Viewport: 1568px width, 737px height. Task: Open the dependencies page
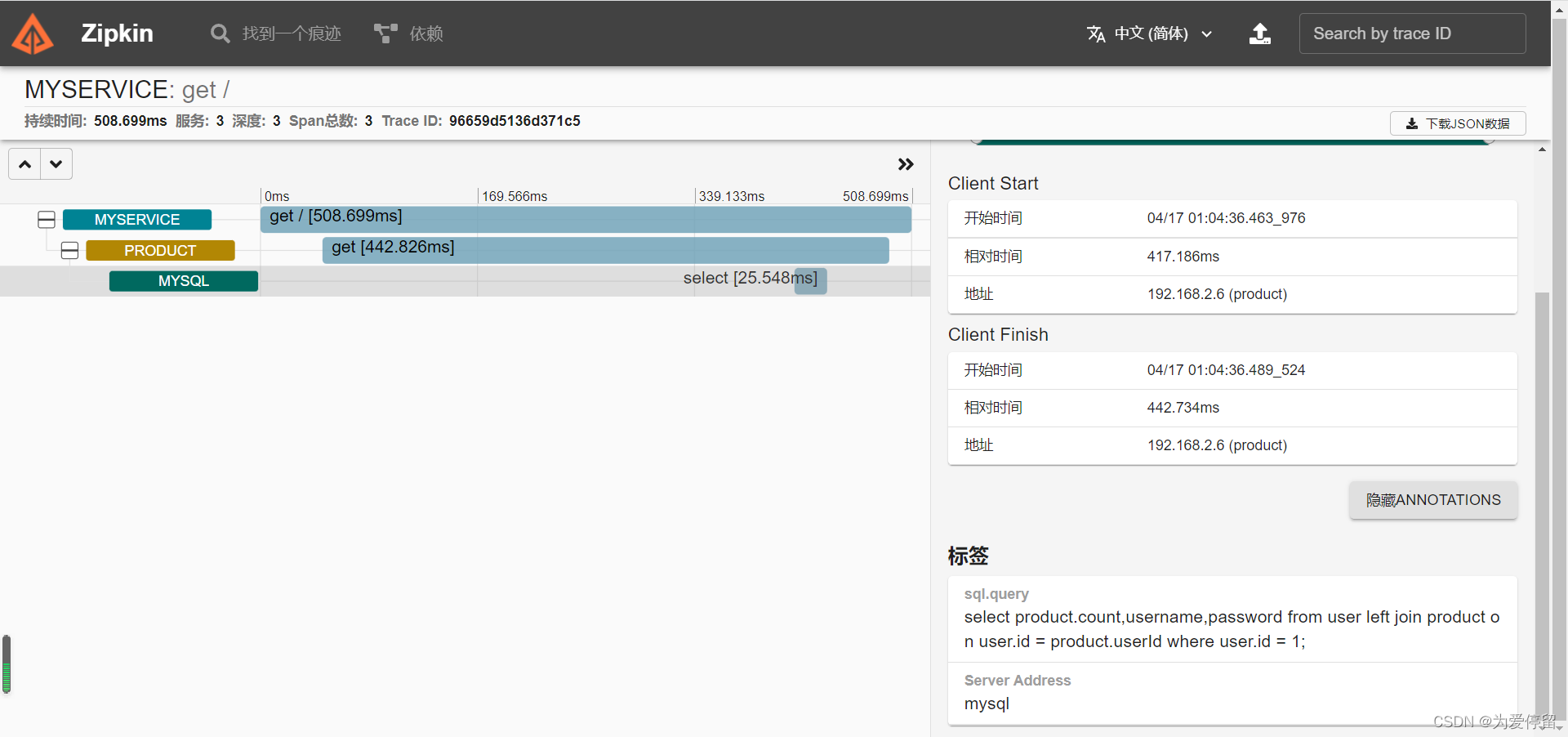pyautogui.click(x=408, y=33)
